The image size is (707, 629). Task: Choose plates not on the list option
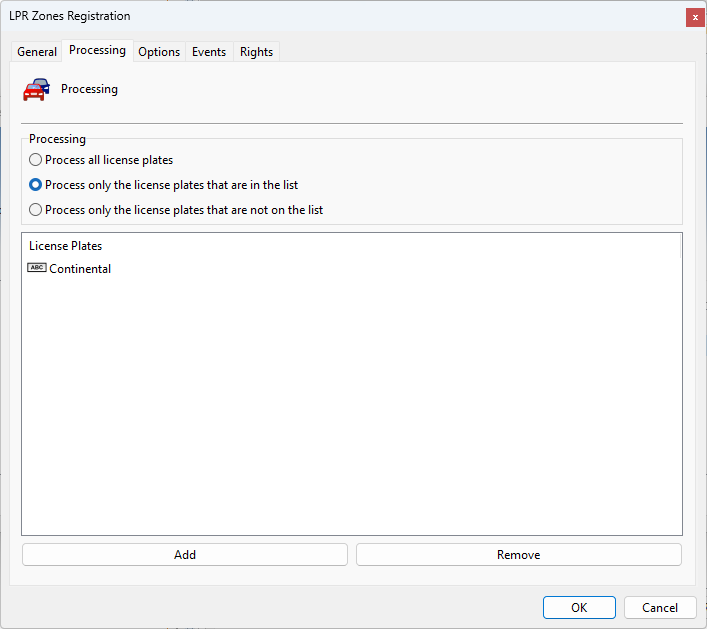click(176, 210)
